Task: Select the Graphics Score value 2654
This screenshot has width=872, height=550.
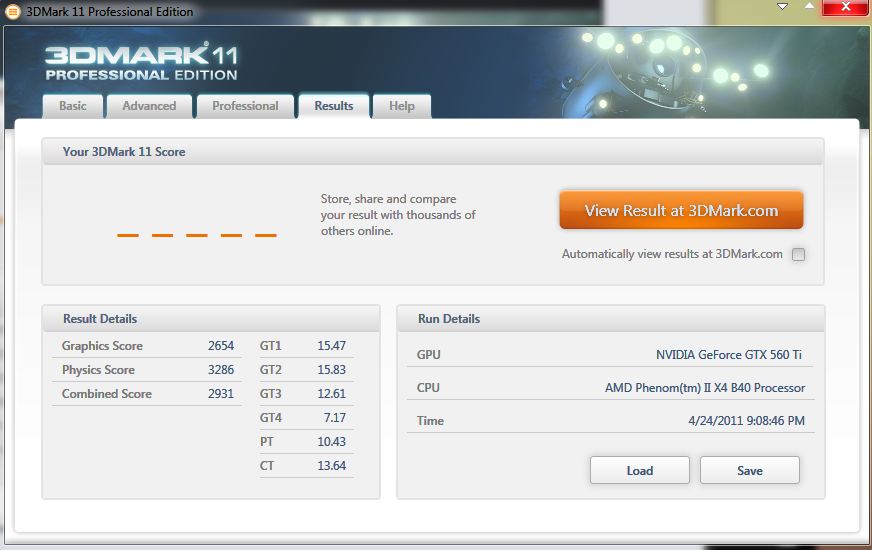Action: (221, 346)
